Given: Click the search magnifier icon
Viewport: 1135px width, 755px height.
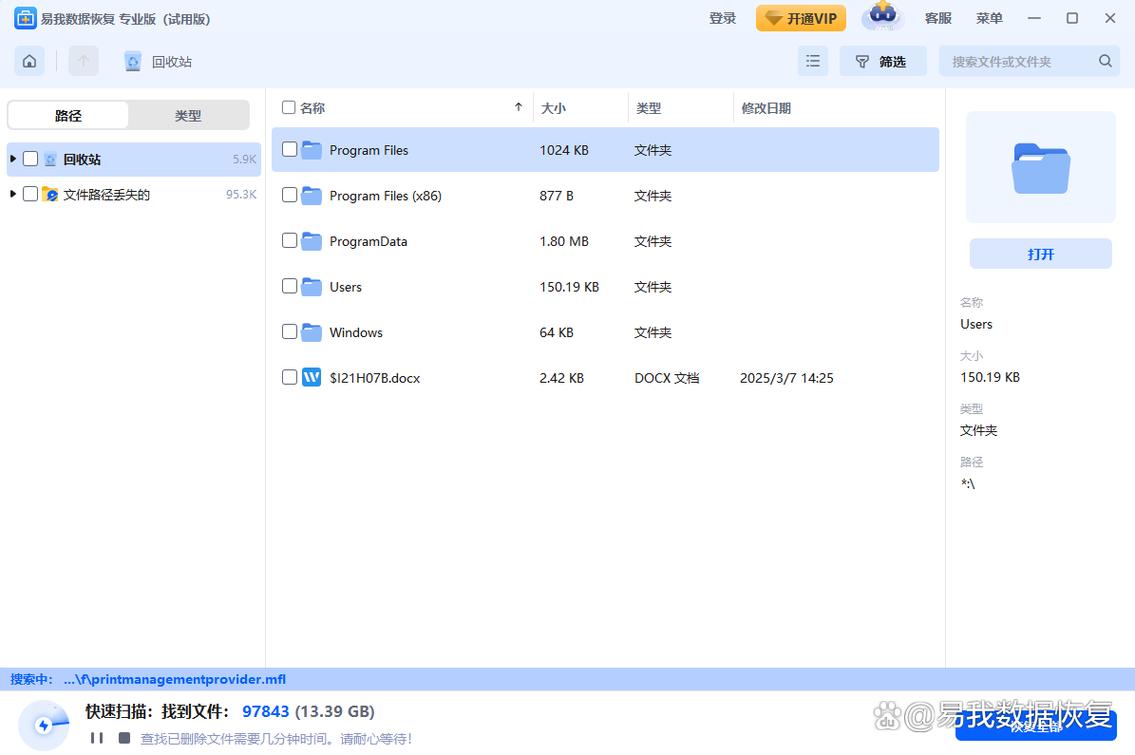Looking at the screenshot, I should pyautogui.click(x=1105, y=62).
